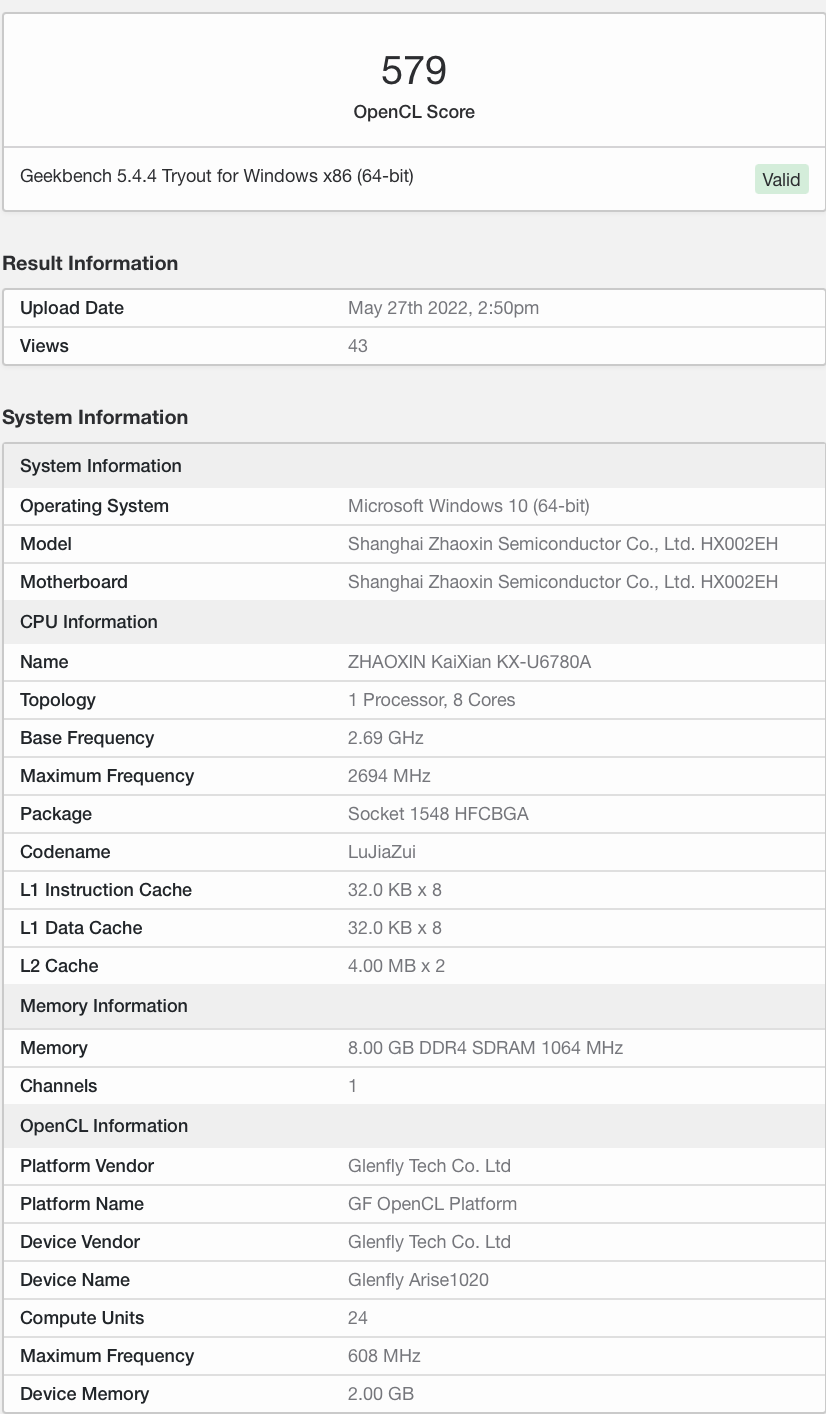Image resolution: width=826 pixels, height=1414 pixels.
Task: Select the Geekbench 5.4.4 Tryout version text
Action: [x=217, y=176]
